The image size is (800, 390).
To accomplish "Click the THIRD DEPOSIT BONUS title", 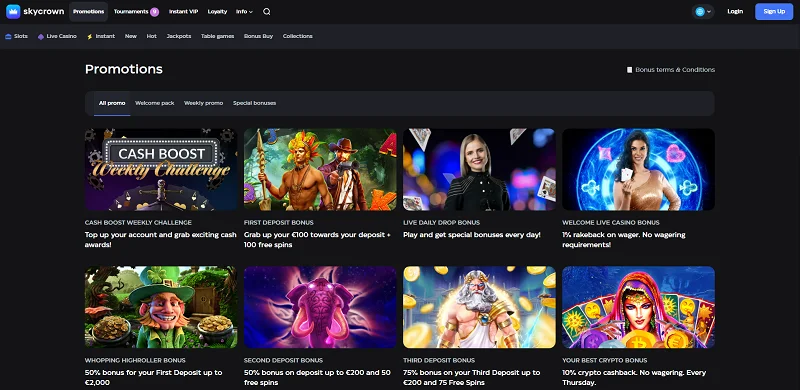I will tap(439, 360).
